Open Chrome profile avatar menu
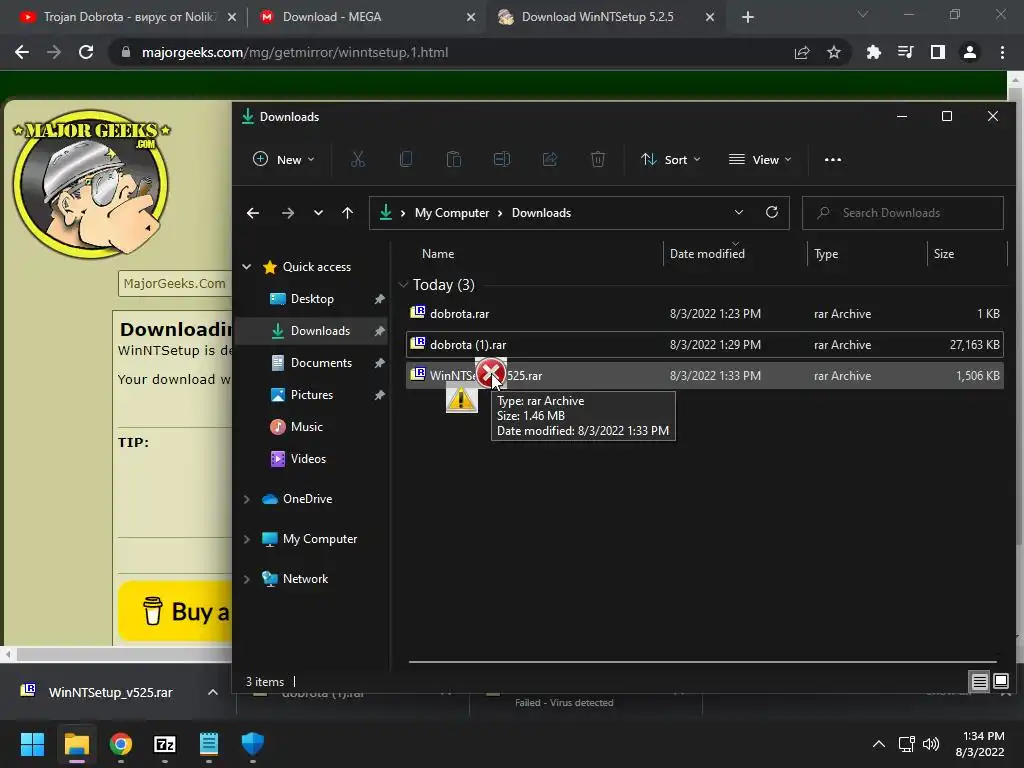Viewport: 1024px width, 768px height. (x=970, y=52)
